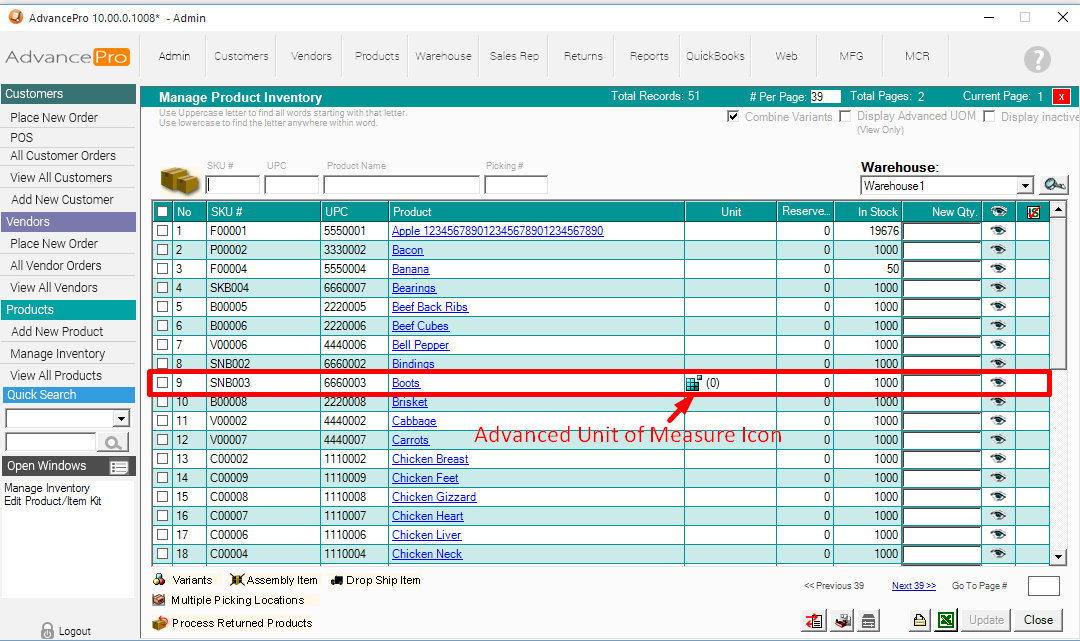Click the Advanced Unit of Measure icon for Boots

click(x=693, y=383)
